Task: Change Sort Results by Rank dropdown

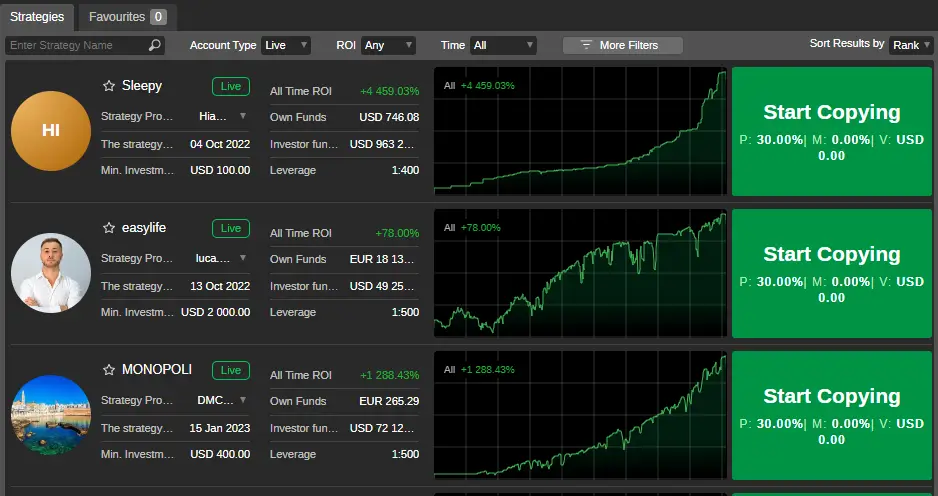Action: tap(911, 45)
